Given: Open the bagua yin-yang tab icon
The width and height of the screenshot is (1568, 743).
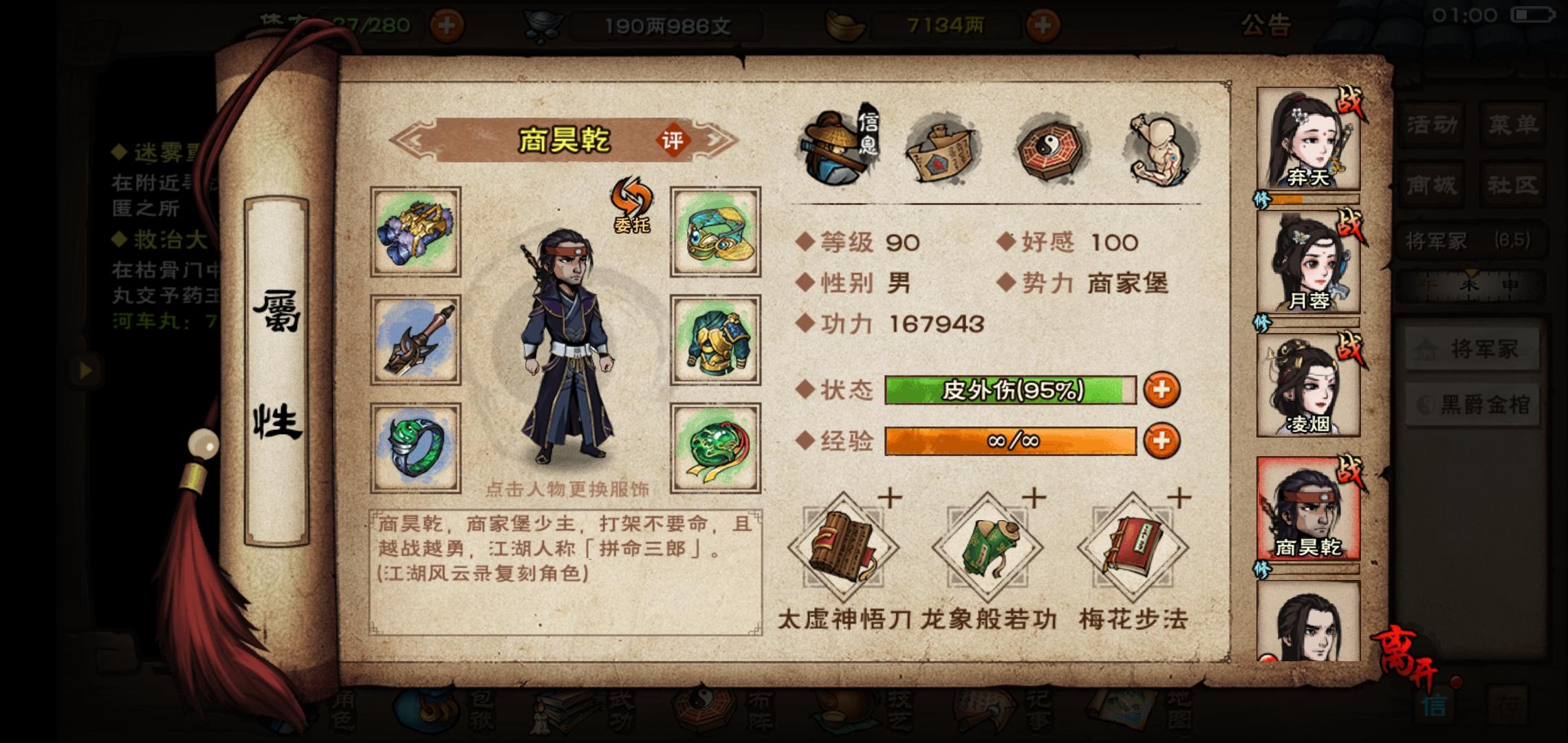Looking at the screenshot, I should [1049, 149].
